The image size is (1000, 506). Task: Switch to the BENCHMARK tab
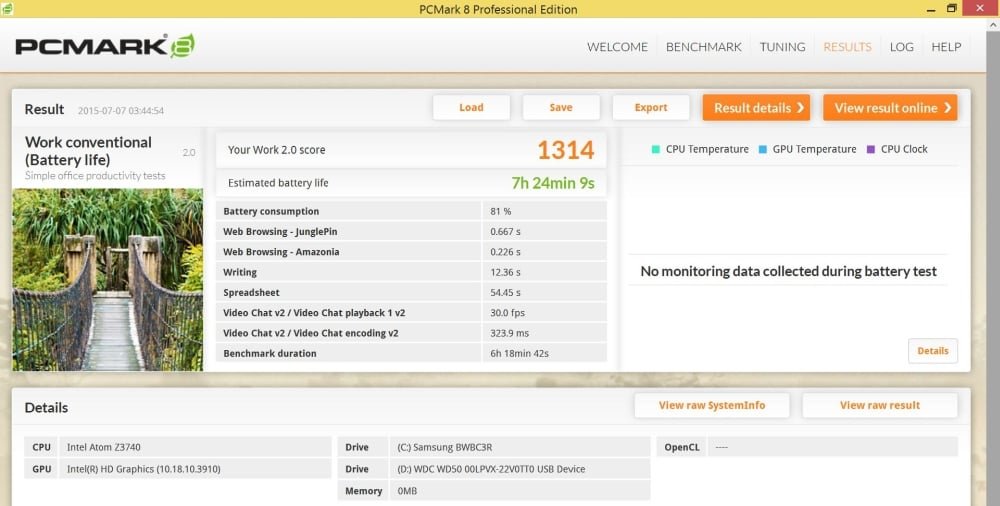703,47
